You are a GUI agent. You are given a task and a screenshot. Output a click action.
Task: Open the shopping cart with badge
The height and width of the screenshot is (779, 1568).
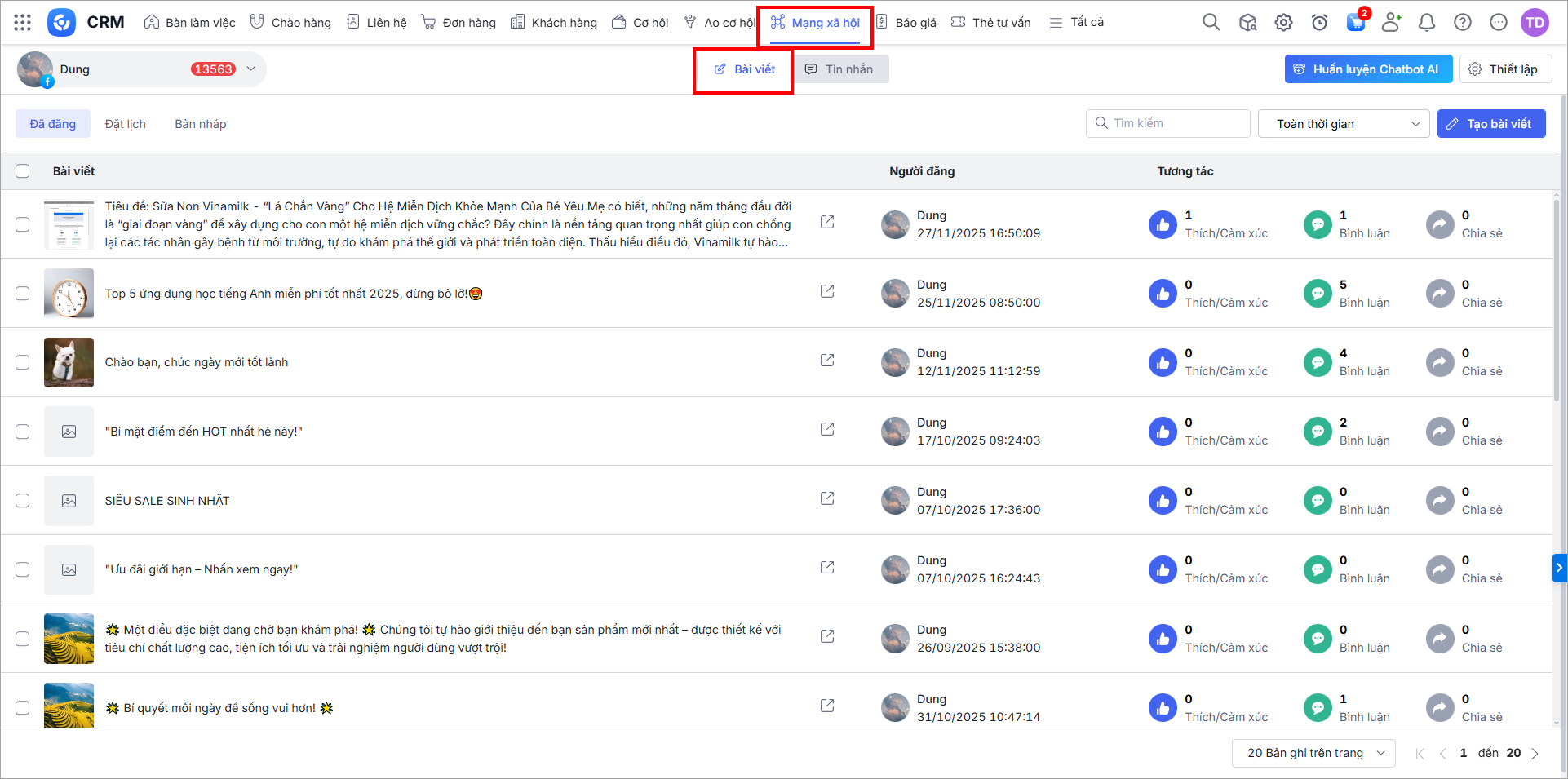[x=1355, y=23]
